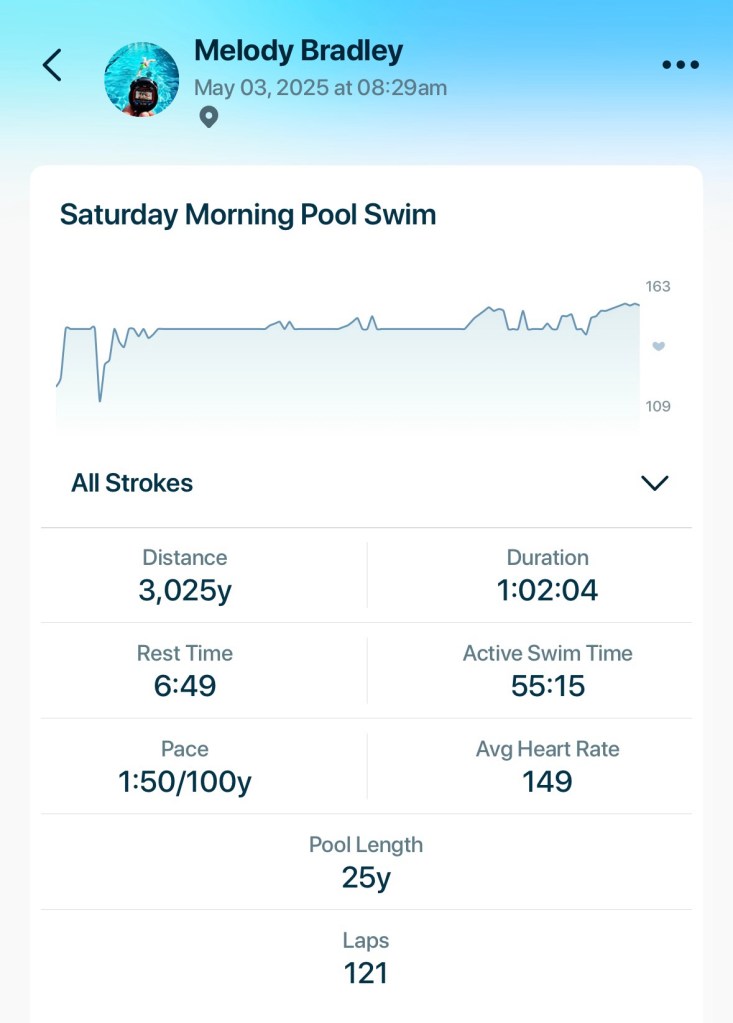Tap the Laps 121 row
This screenshot has height=1023, width=733.
tap(366, 957)
